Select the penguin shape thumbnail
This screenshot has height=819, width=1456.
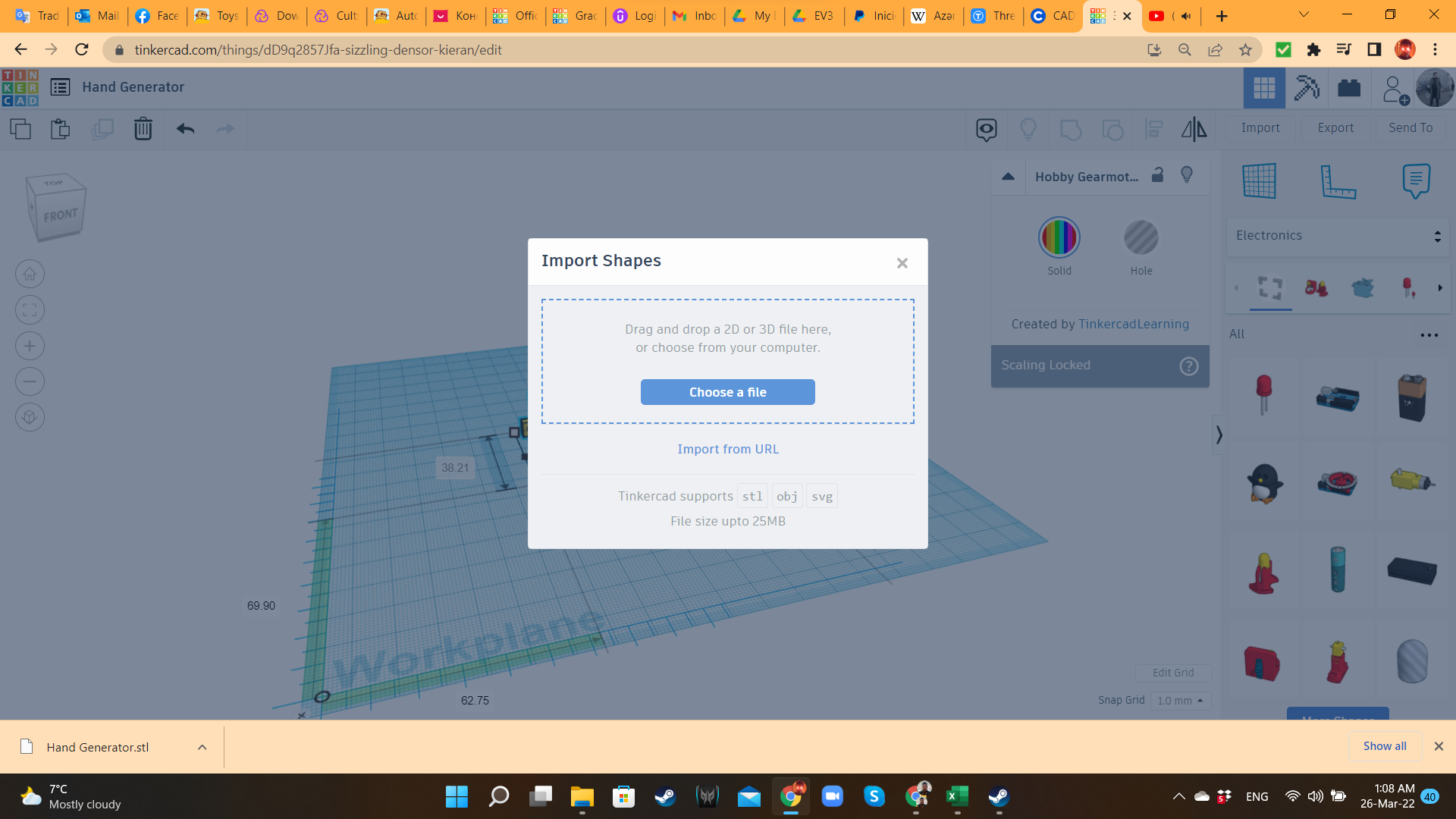click(1263, 483)
